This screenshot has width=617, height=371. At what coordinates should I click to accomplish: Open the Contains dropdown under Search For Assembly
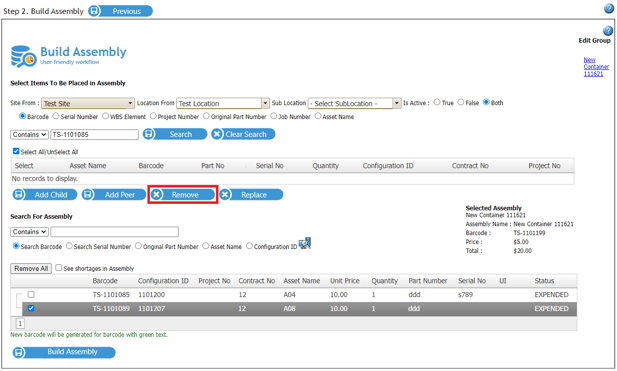[x=30, y=232]
